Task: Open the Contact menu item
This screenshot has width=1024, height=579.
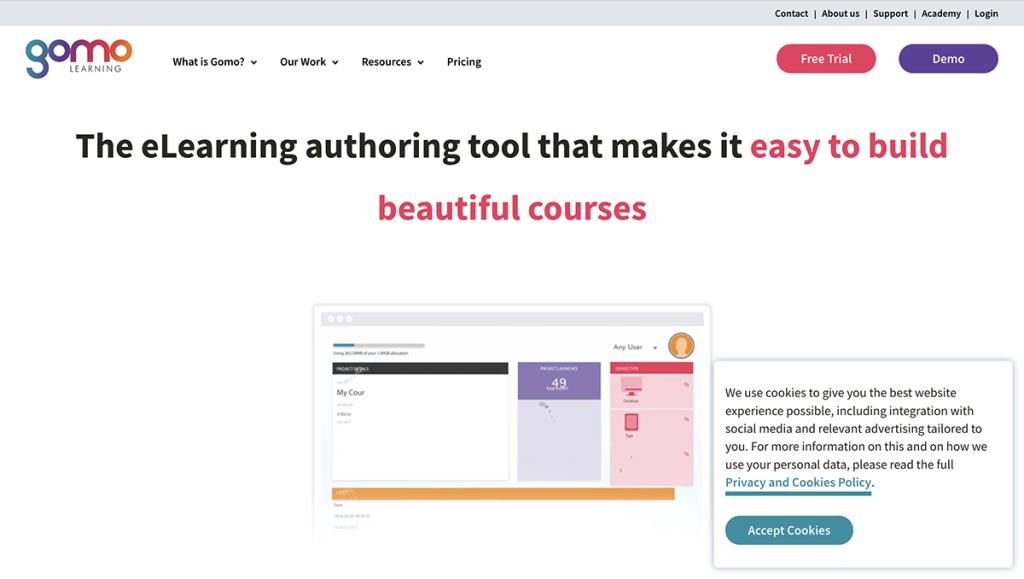Action: tap(791, 13)
